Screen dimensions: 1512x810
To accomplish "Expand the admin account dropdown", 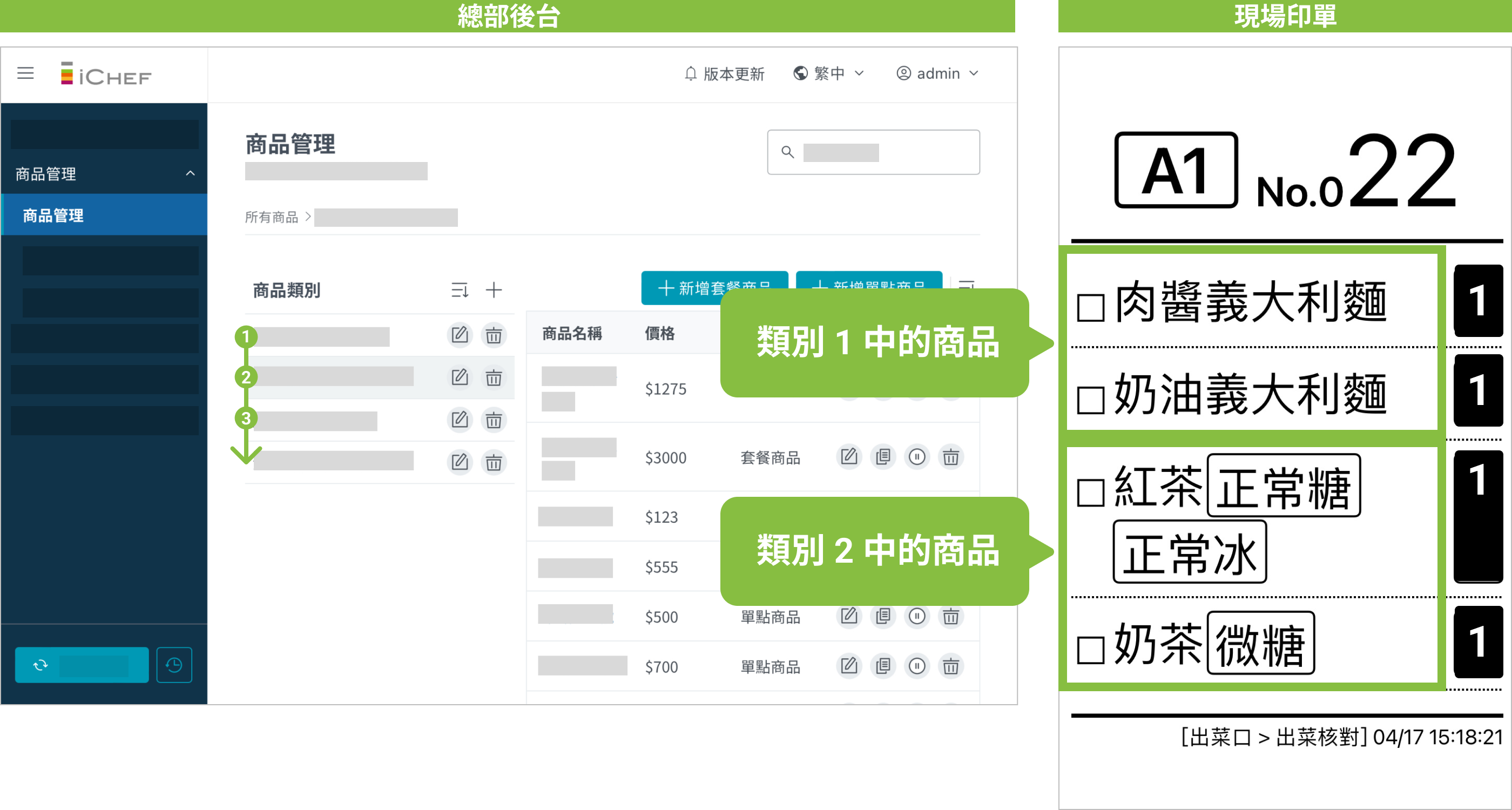I will (x=937, y=73).
